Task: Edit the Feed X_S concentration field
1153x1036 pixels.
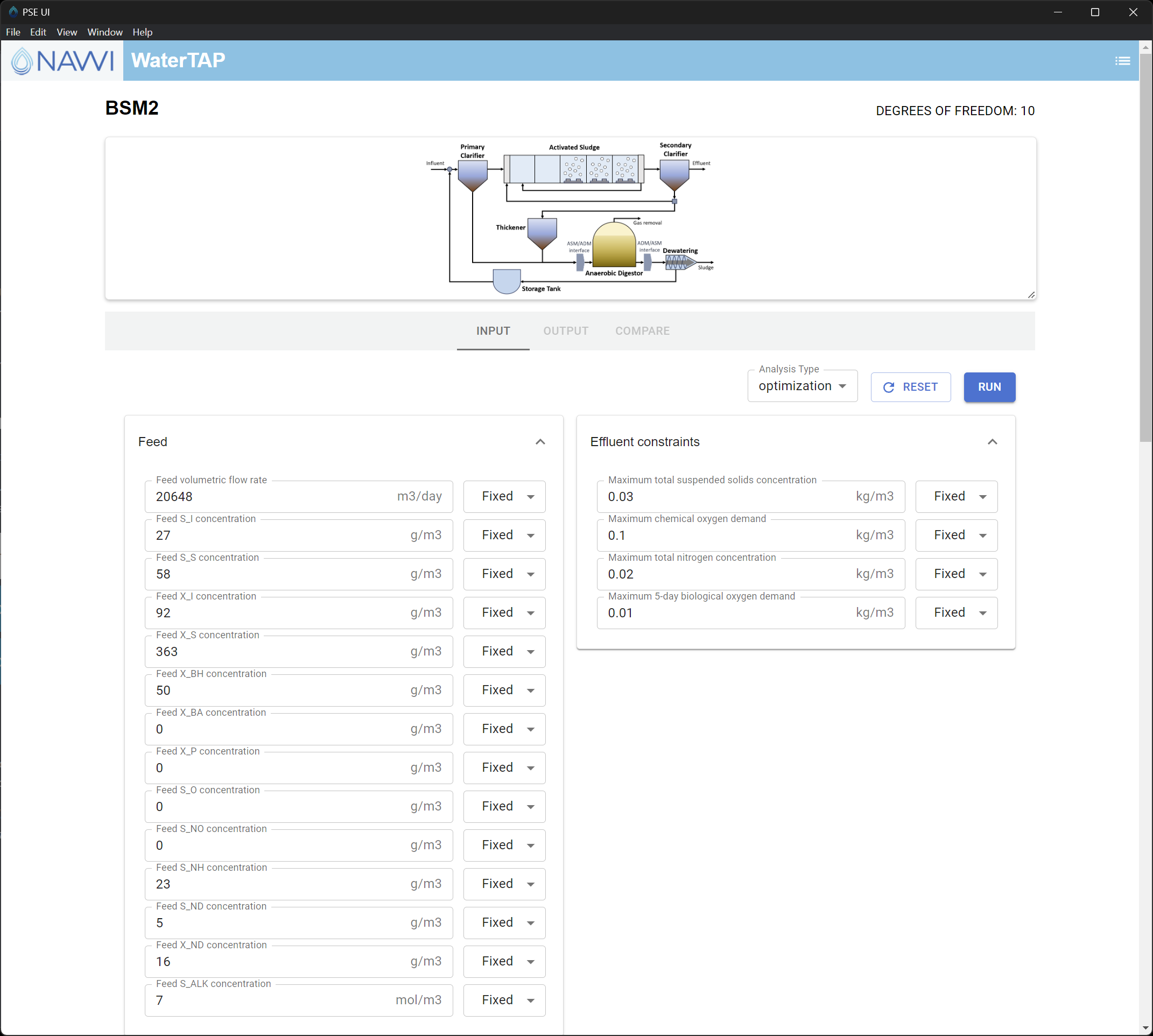Action: tap(298, 651)
